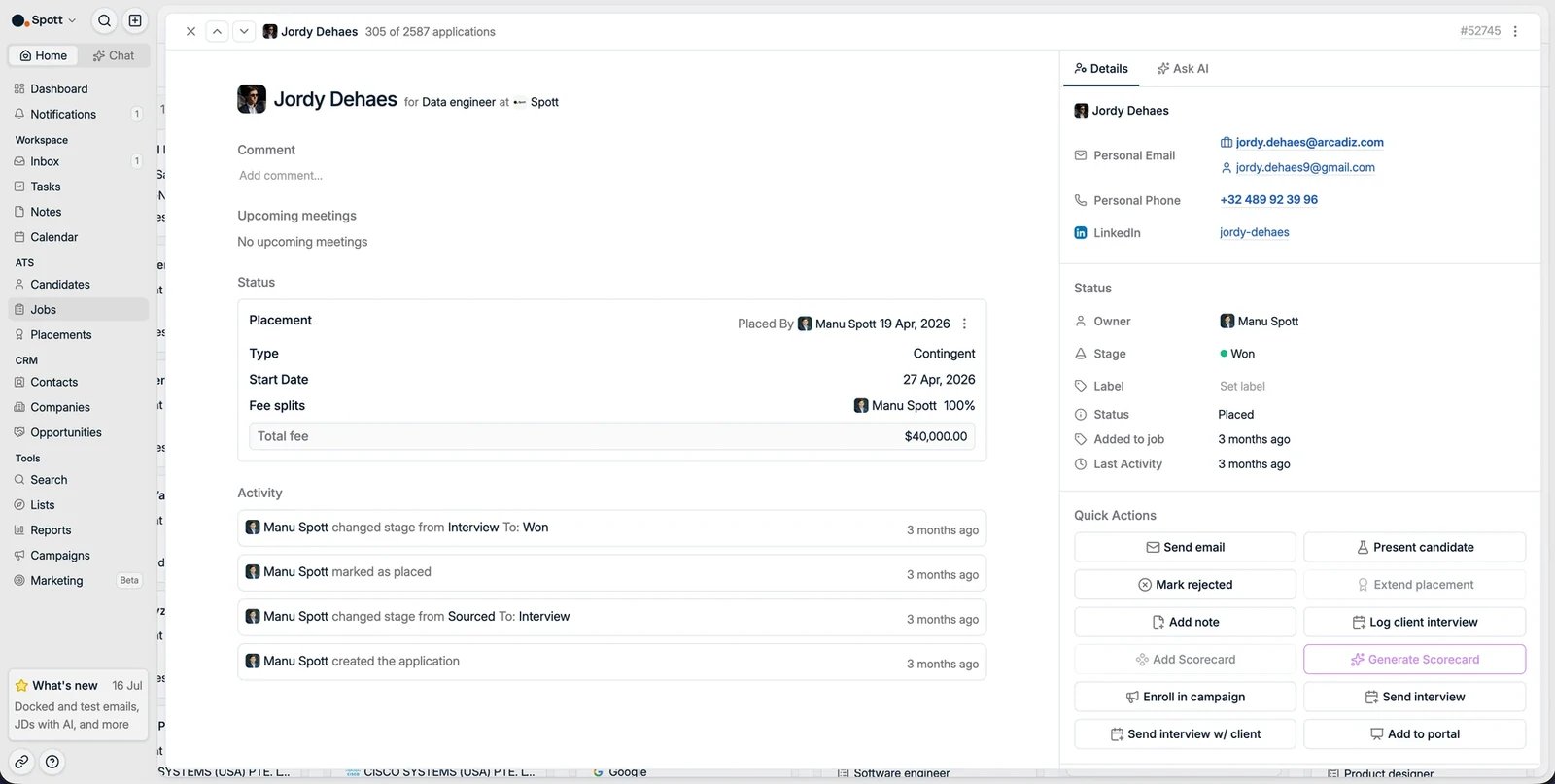Switch to the Ask AI tab
The image size is (1555, 784).
click(x=1183, y=69)
